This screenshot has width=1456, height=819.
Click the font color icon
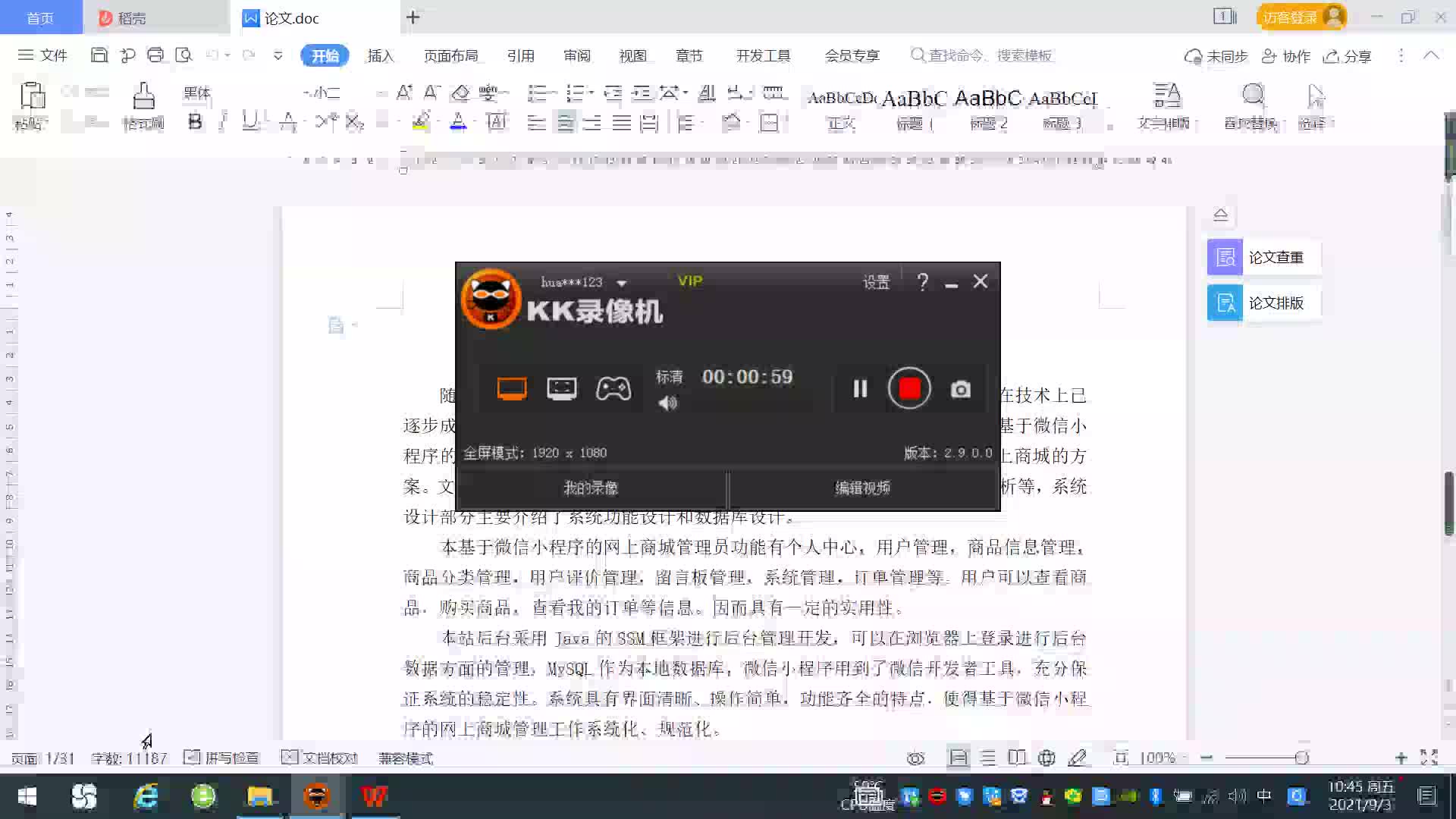coord(458,122)
